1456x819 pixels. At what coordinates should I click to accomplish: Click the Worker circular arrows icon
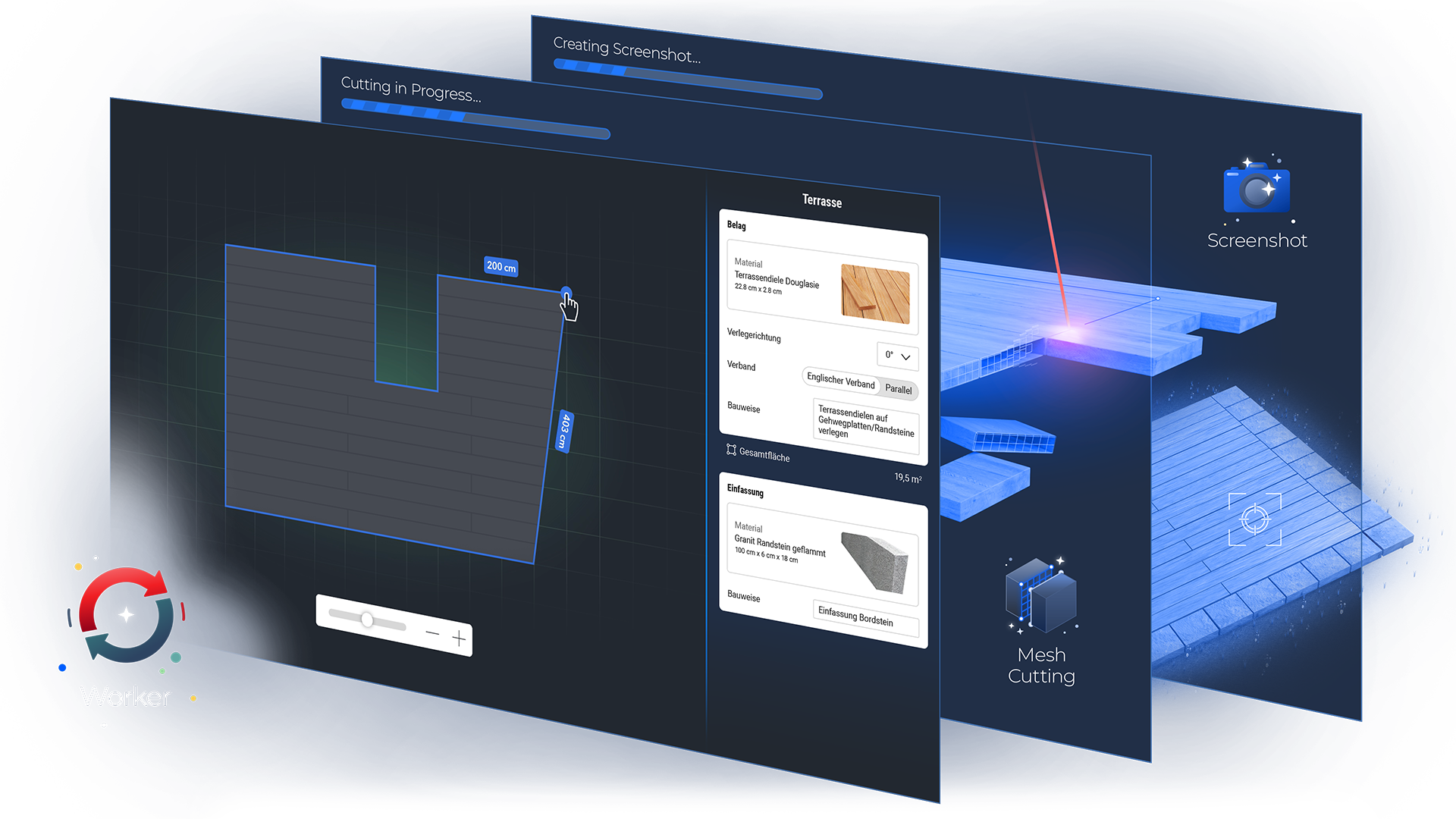(x=126, y=614)
